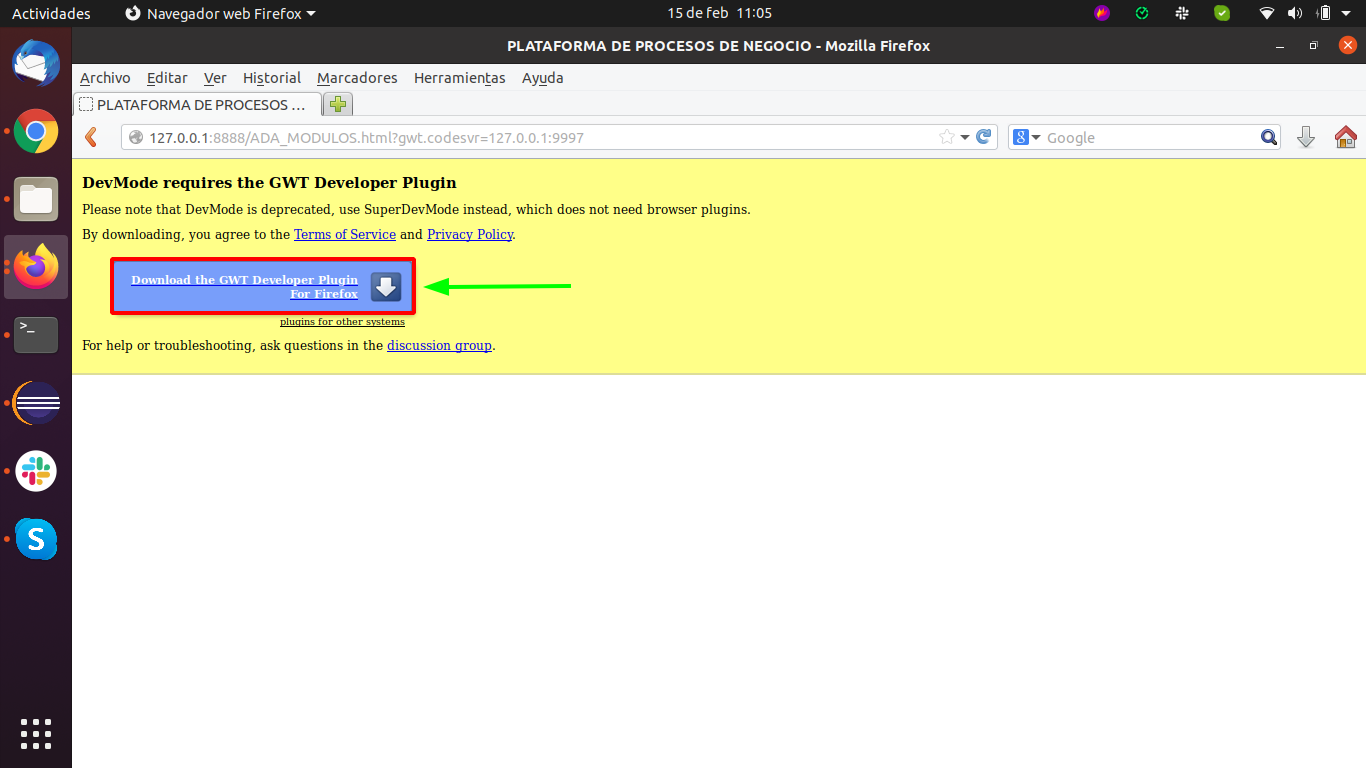The image size is (1366, 768).
Task: Open the battery indicator
Action: point(1324,13)
